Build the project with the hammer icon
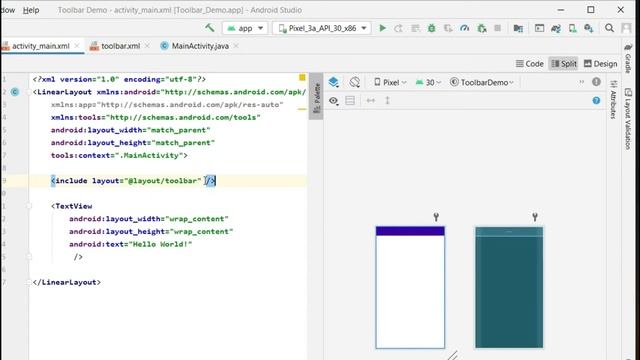The image size is (640, 360). coord(210,28)
